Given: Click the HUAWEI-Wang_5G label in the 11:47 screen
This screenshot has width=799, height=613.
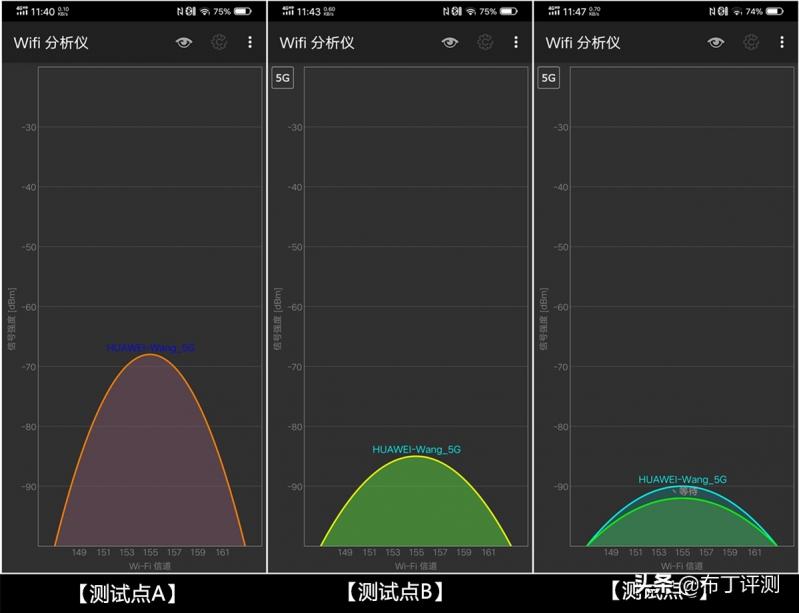Looking at the screenshot, I should (x=682, y=479).
